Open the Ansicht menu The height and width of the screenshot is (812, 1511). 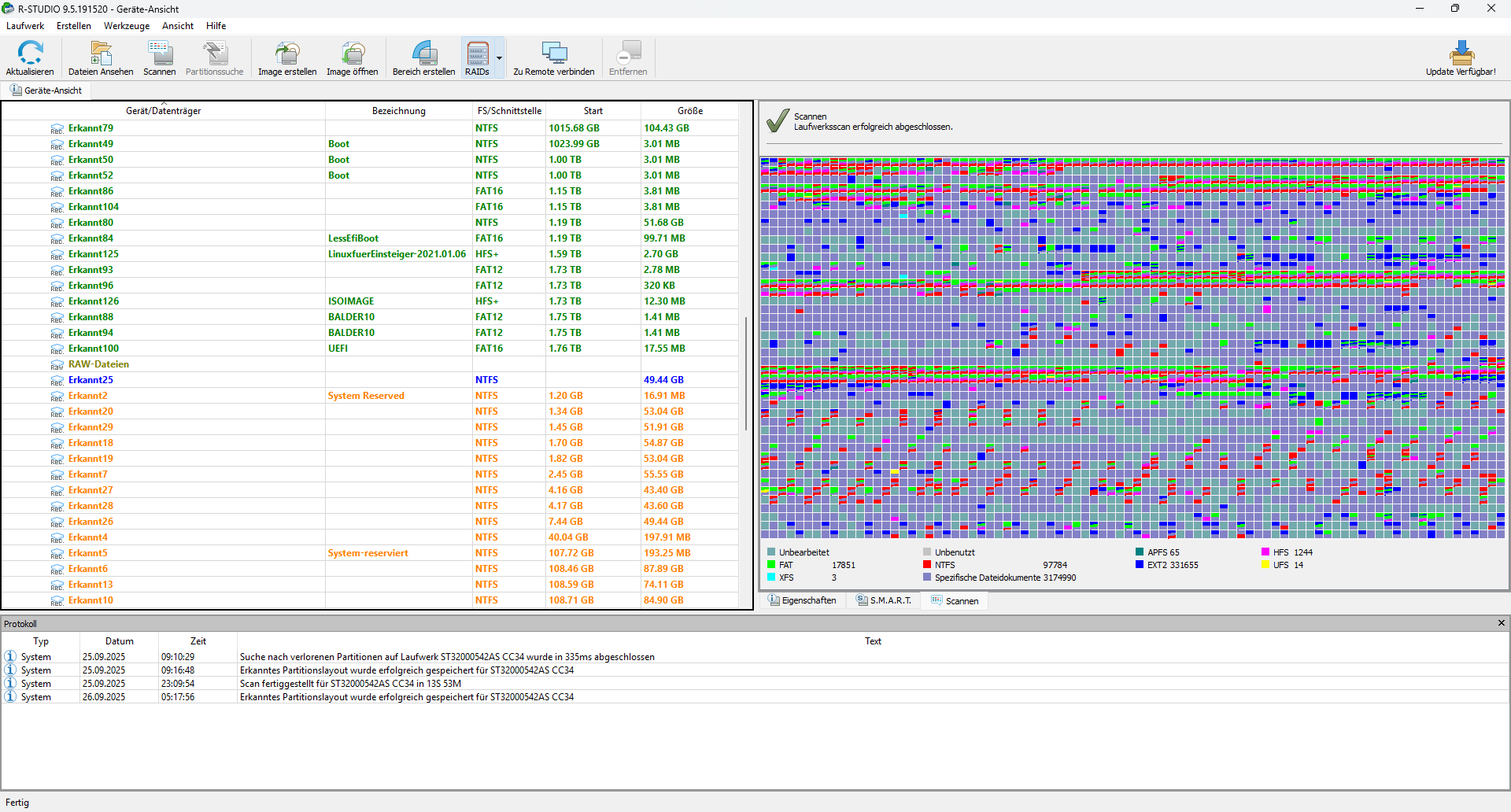[x=178, y=26]
